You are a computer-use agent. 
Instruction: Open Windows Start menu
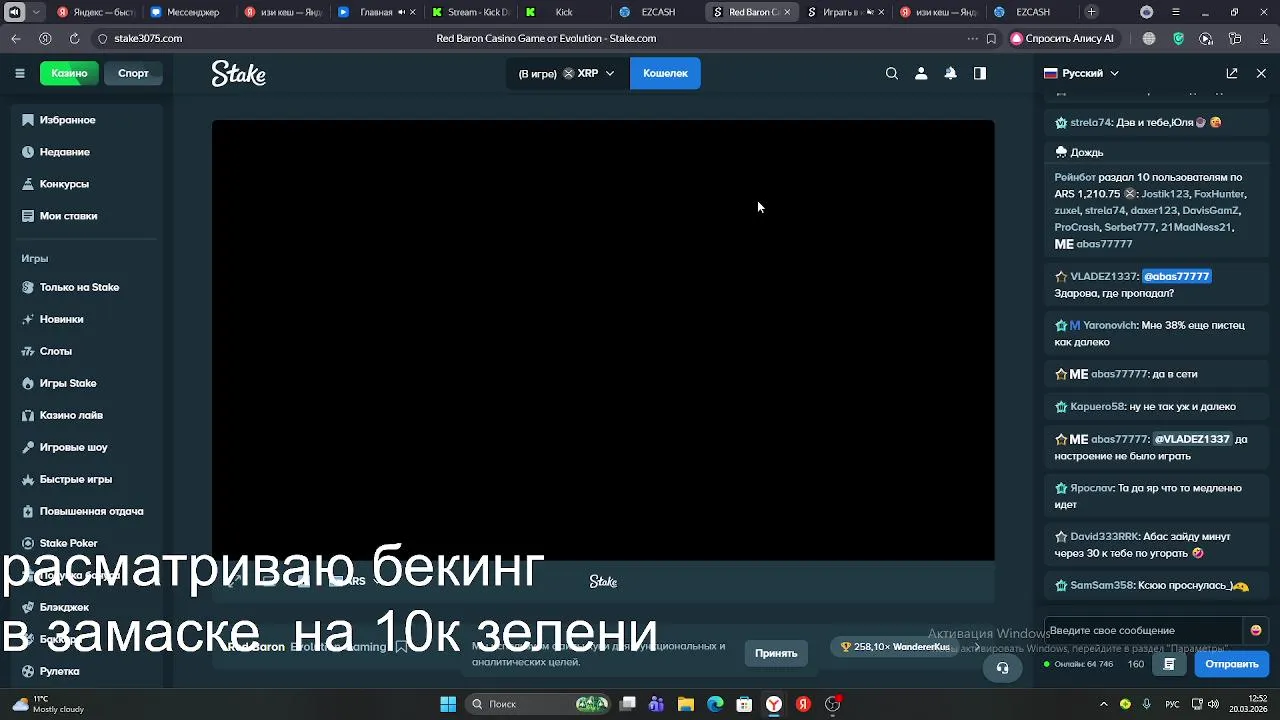pyautogui.click(x=448, y=704)
